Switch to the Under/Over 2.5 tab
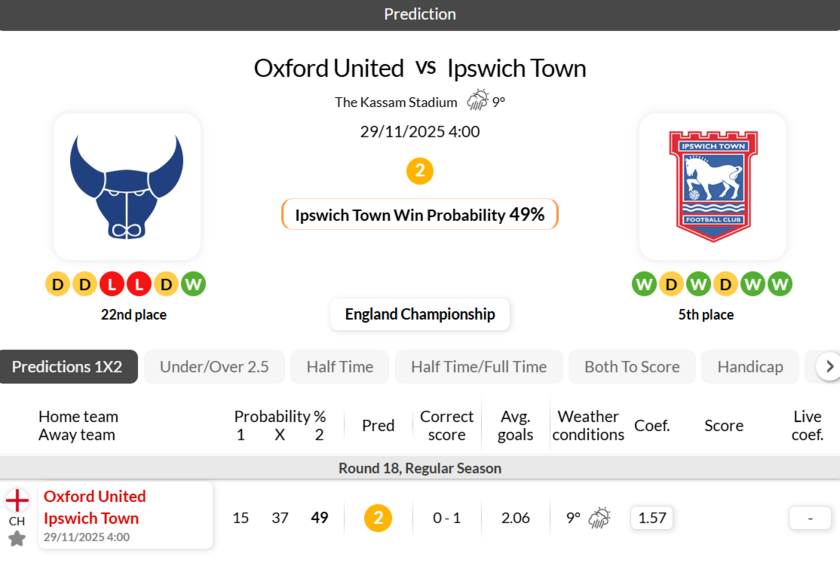Image resolution: width=840 pixels, height=563 pixels. tap(214, 367)
